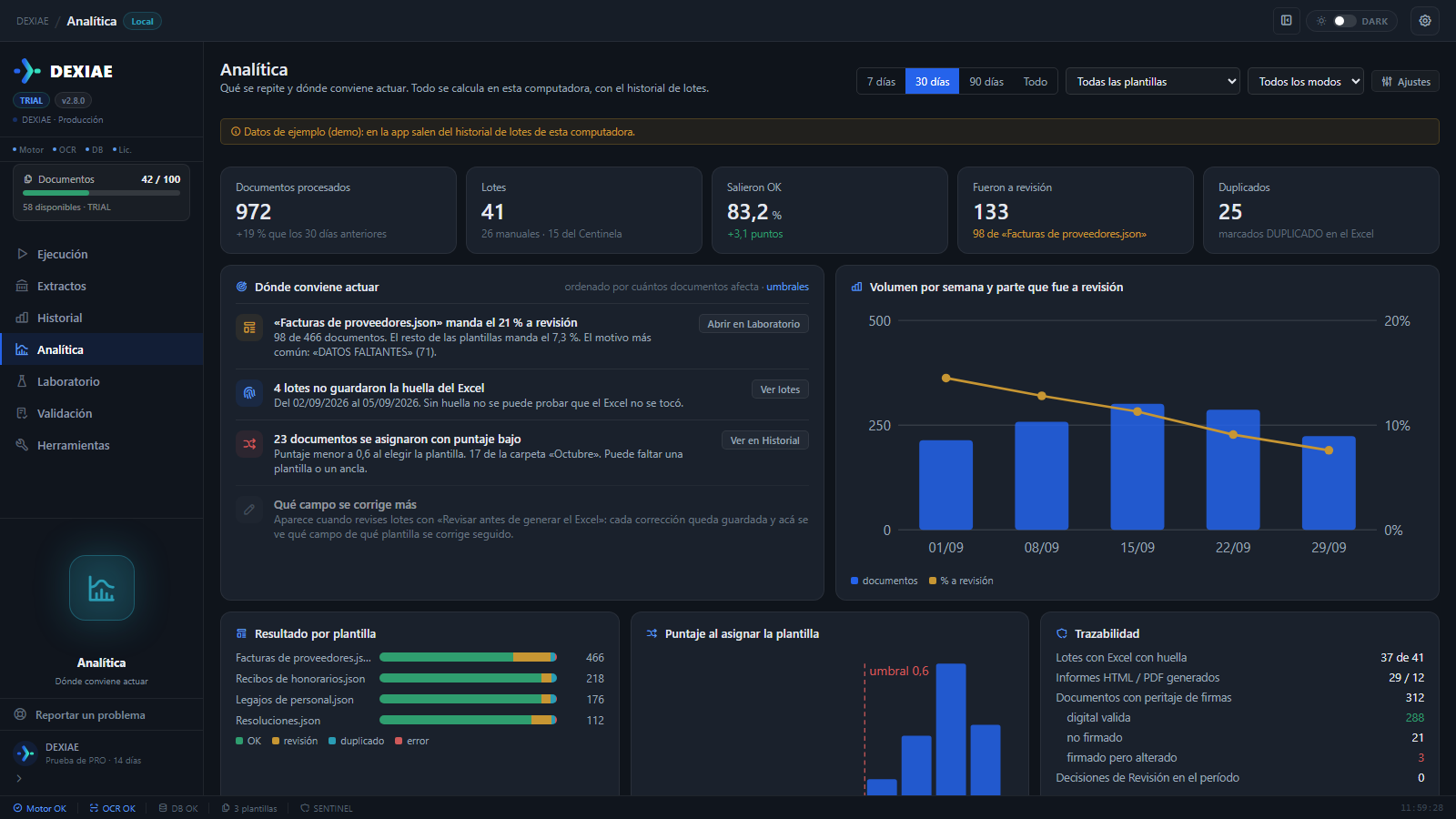
Task: Select the 90 días range option
Action: click(x=986, y=82)
